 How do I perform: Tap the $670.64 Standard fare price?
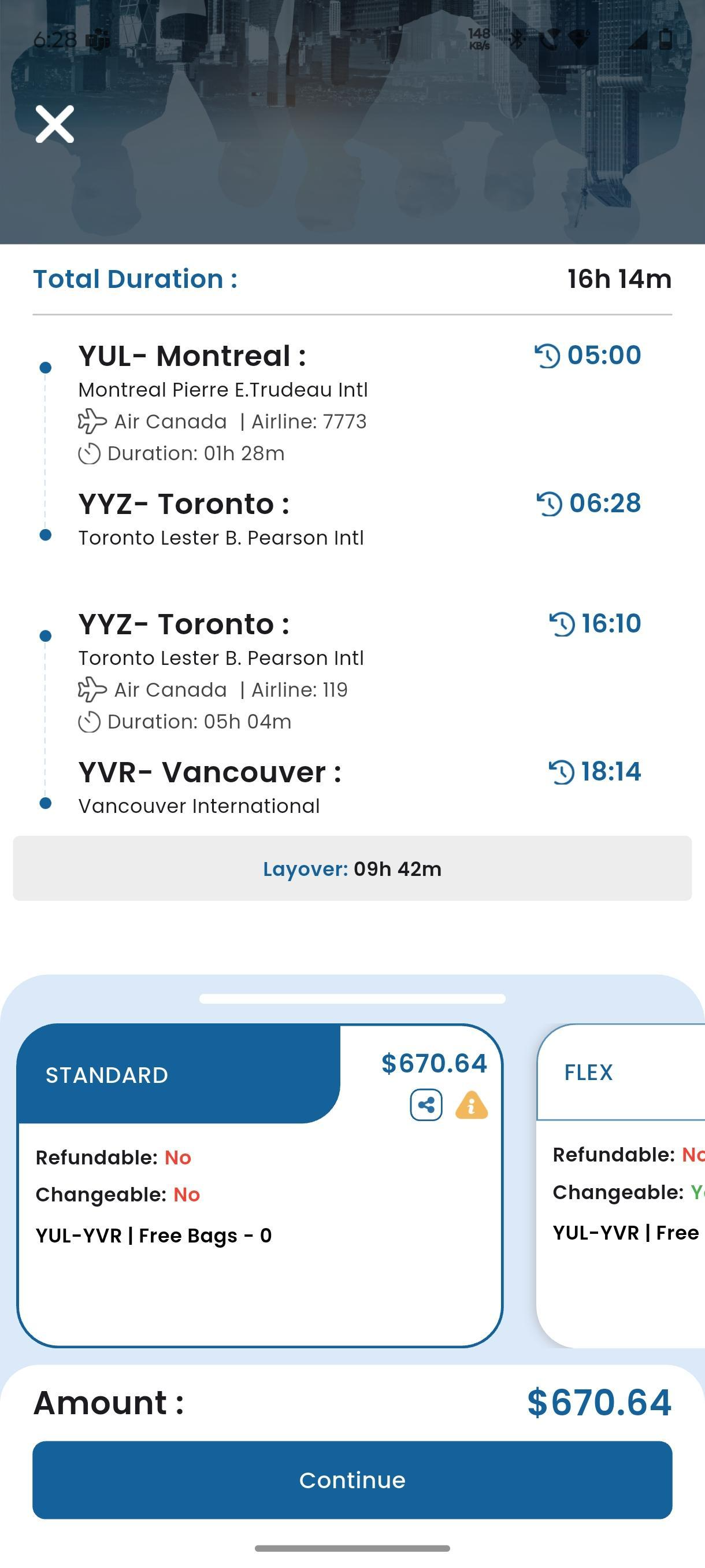[x=435, y=1063]
